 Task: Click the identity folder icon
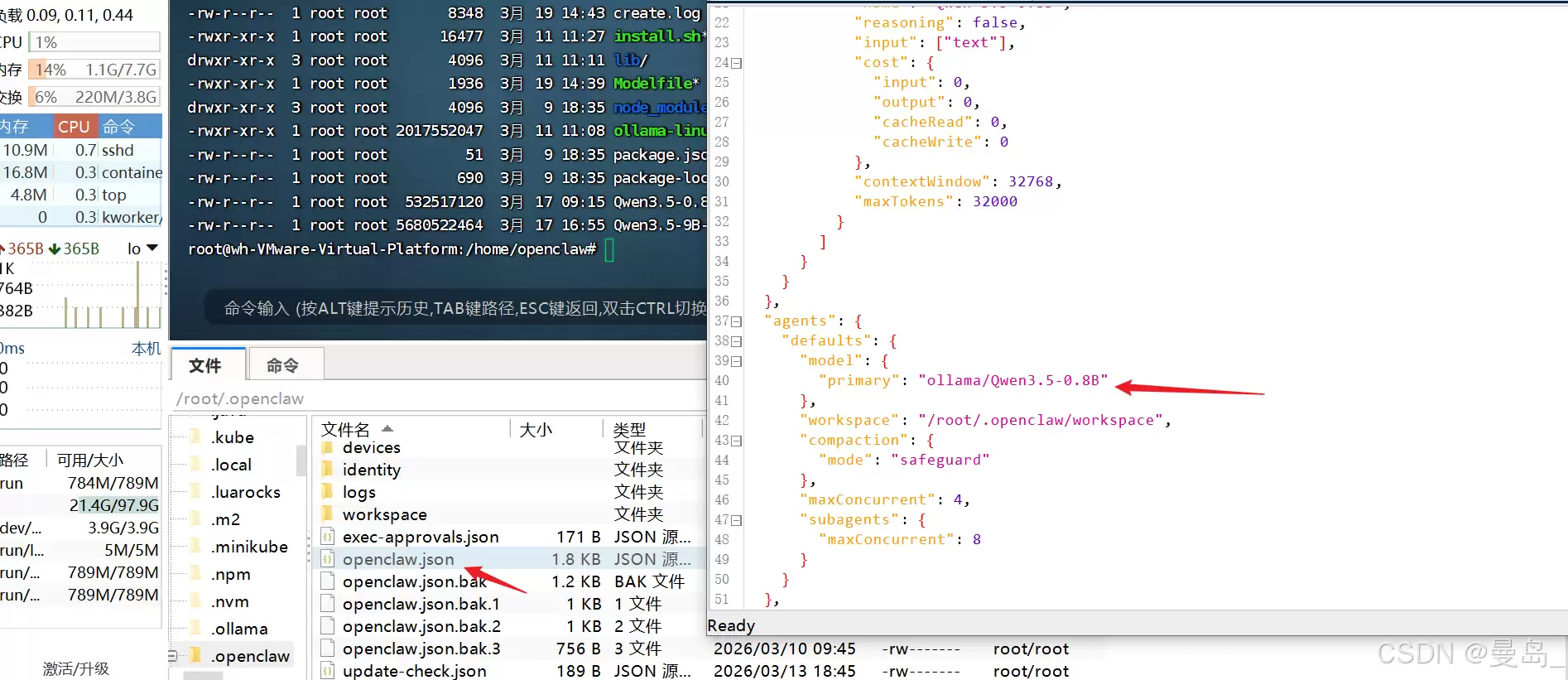pos(328,470)
